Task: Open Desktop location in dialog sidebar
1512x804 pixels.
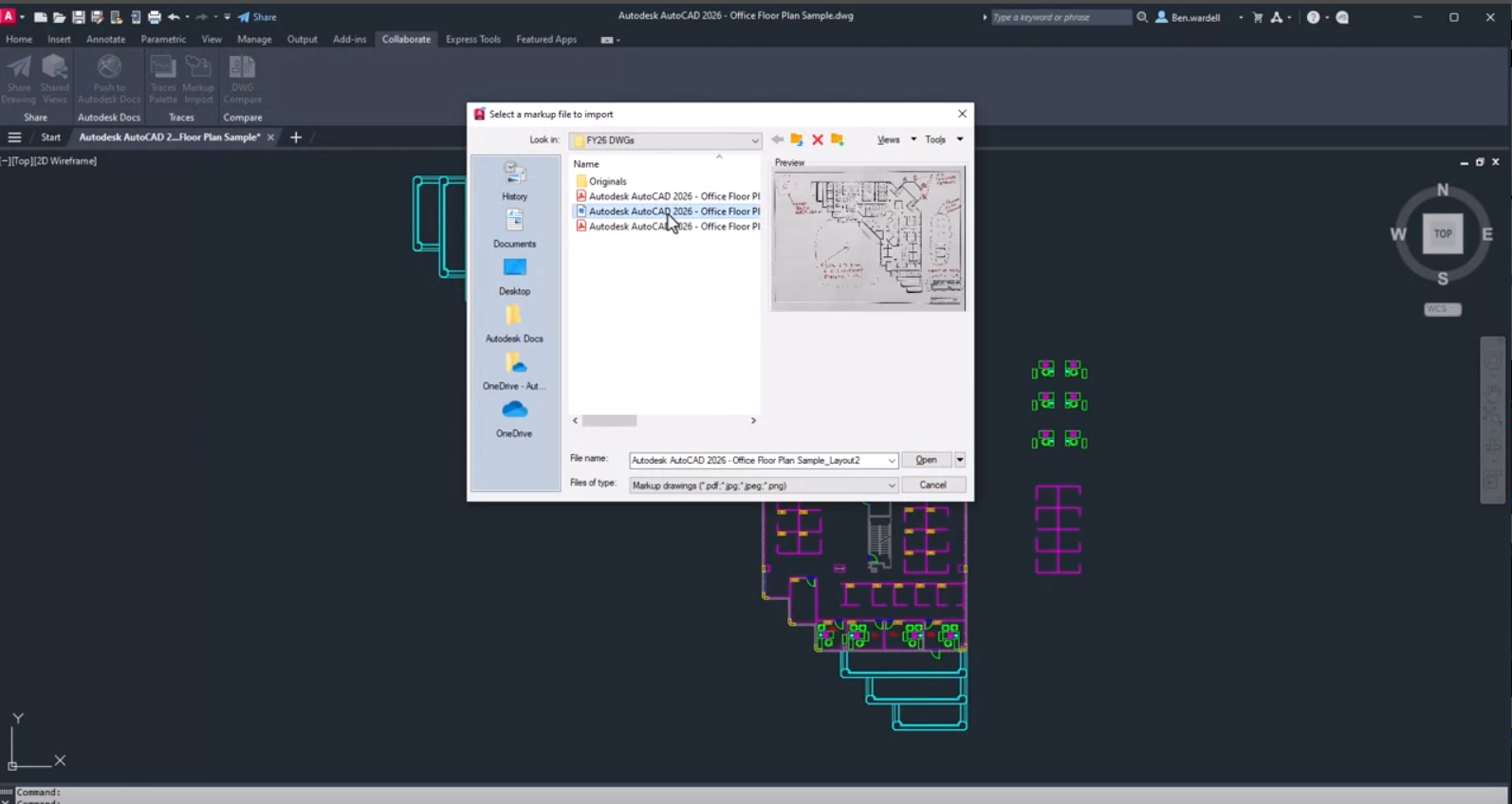Action: pyautogui.click(x=514, y=276)
